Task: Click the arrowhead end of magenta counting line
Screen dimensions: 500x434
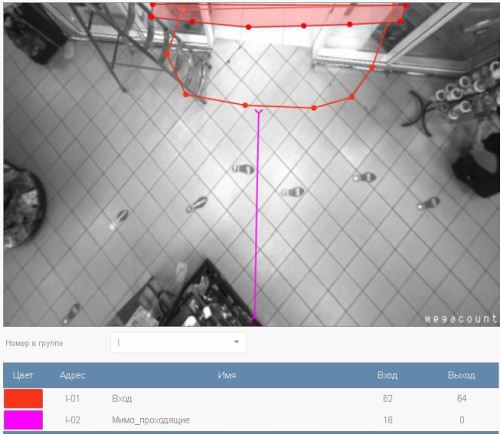Action: coord(259,112)
